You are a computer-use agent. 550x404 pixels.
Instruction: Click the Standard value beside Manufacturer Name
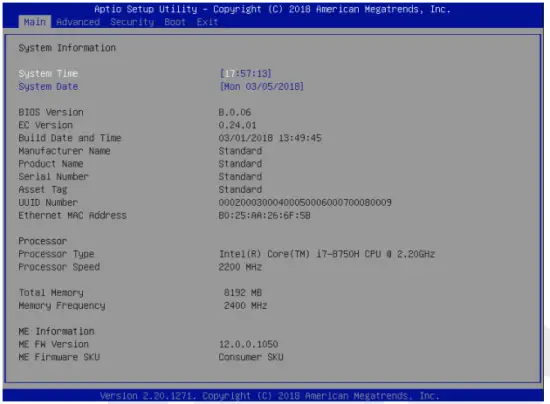[x=240, y=151]
